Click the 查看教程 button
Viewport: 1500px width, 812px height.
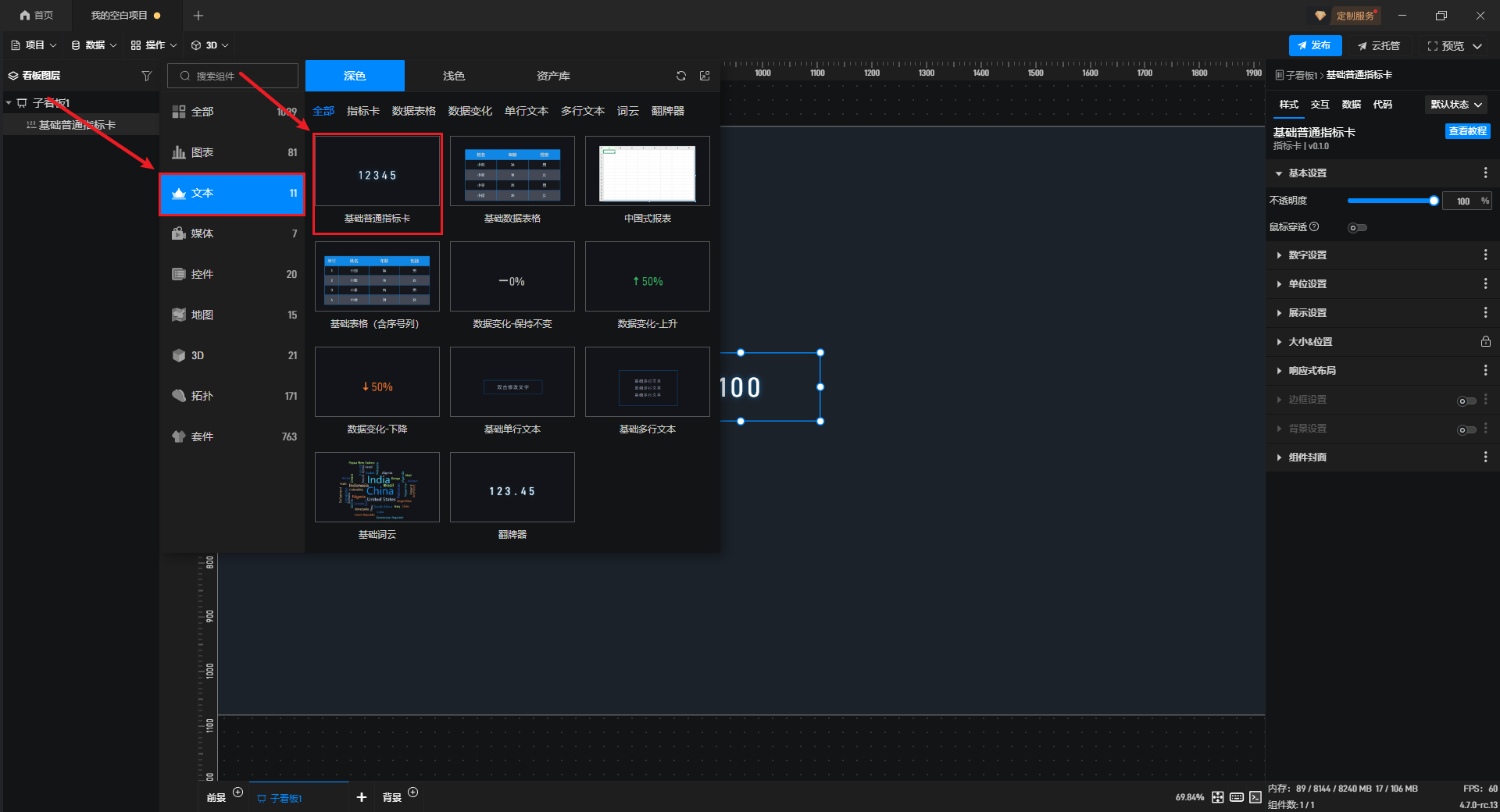[x=1467, y=131]
